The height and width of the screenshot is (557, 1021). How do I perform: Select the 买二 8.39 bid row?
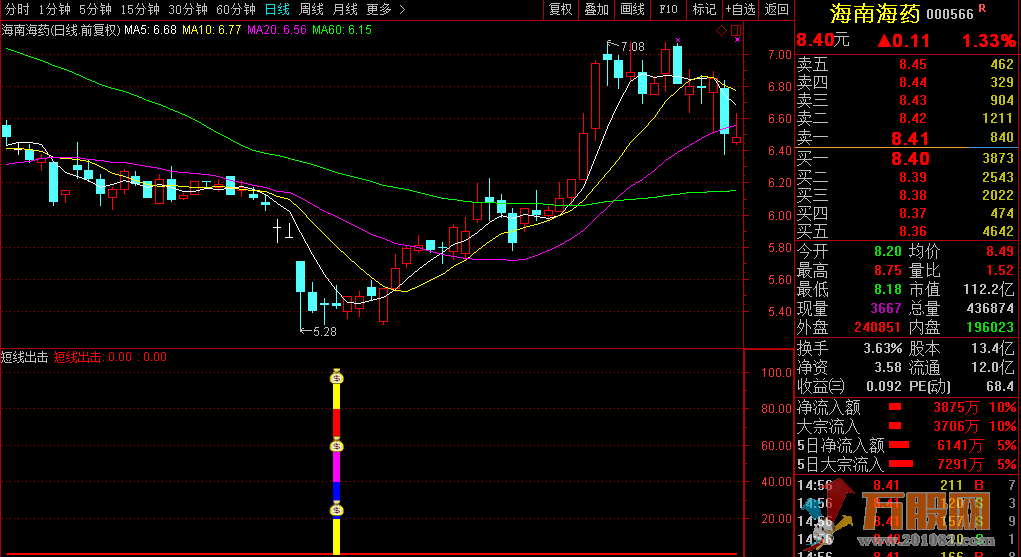tap(906, 177)
